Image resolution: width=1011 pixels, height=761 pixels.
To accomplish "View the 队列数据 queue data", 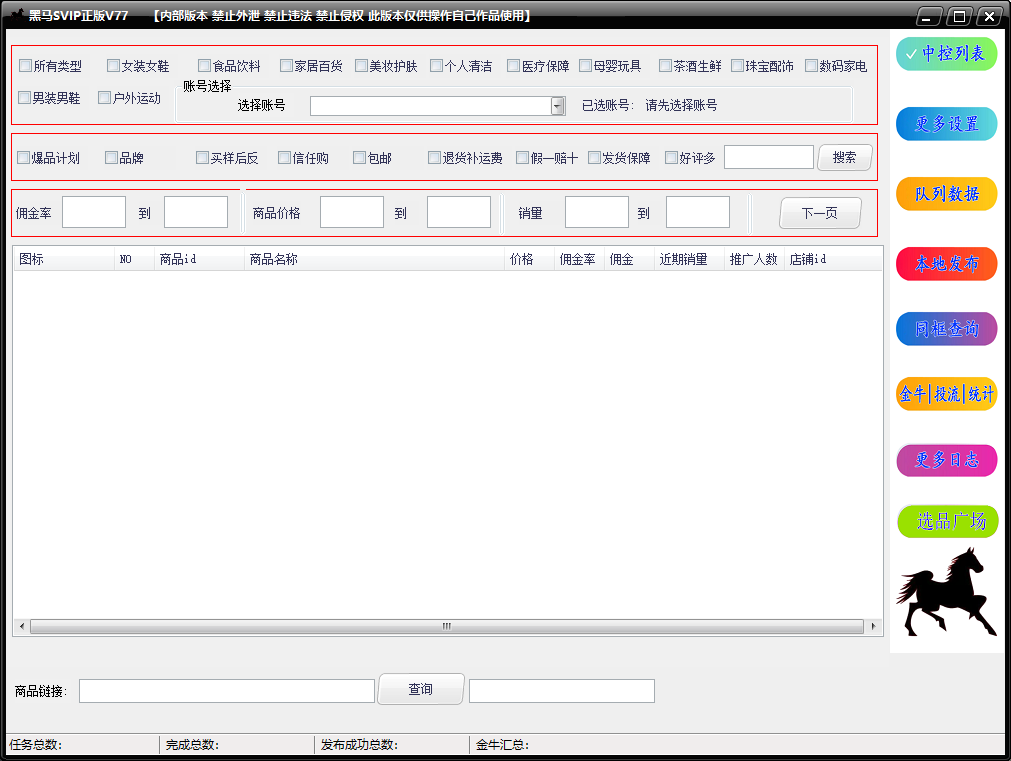I will click(945, 193).
